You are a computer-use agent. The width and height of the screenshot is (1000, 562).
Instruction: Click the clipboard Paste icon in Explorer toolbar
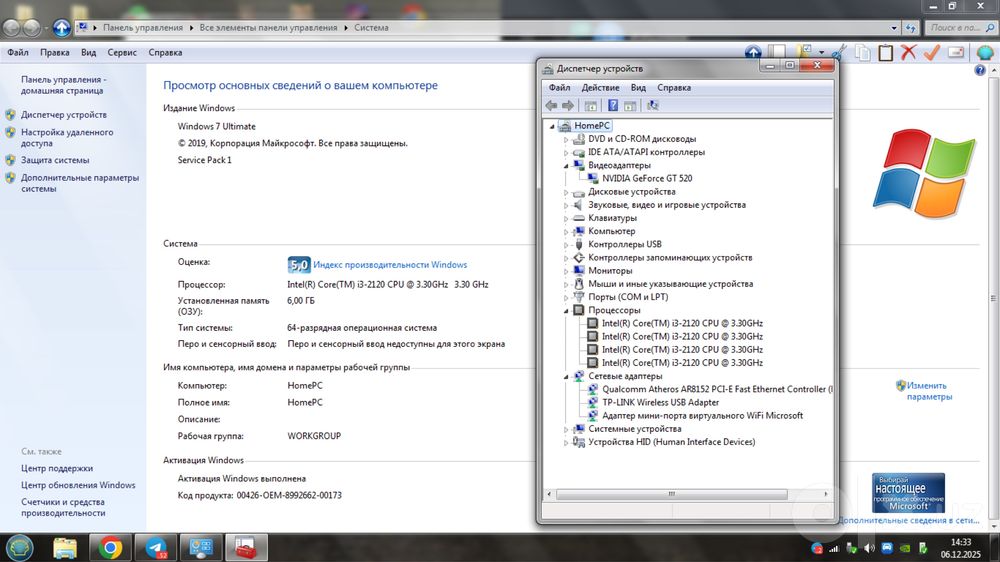coord(885,52)
